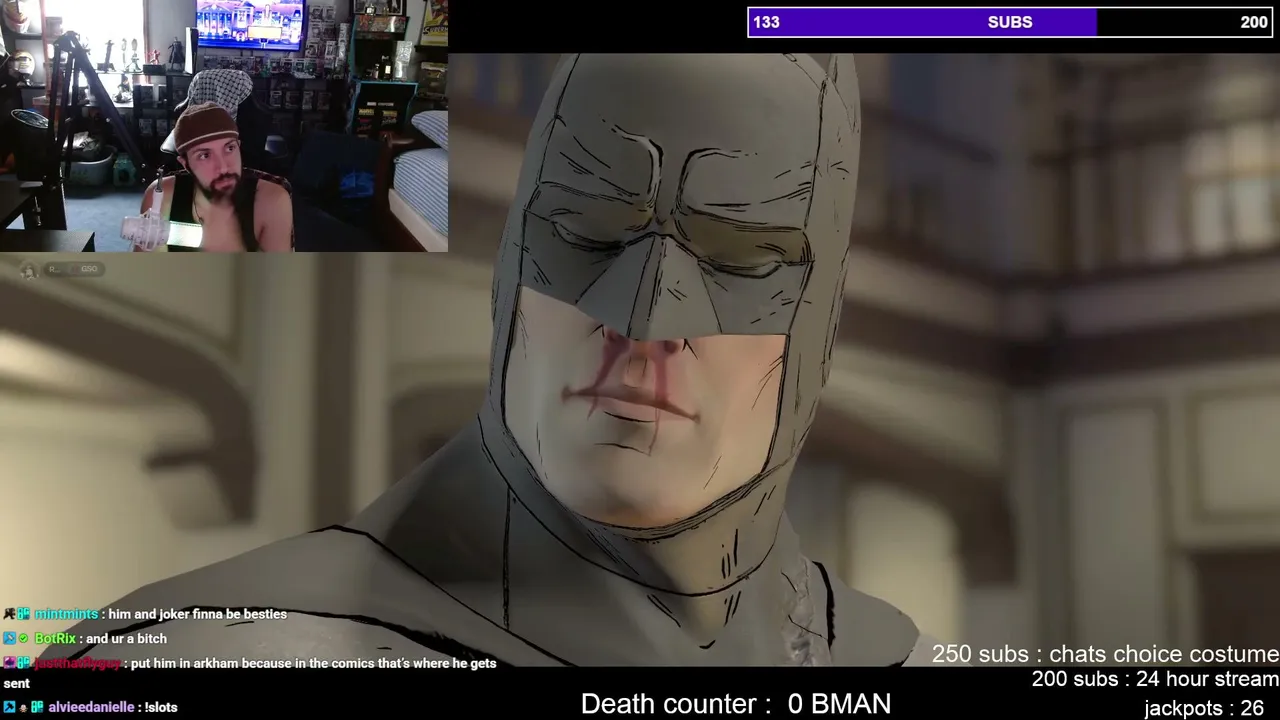
Task: Click the green verified checkmark beside BotRix
Action: pyautogui.click(x=24, y=638)
